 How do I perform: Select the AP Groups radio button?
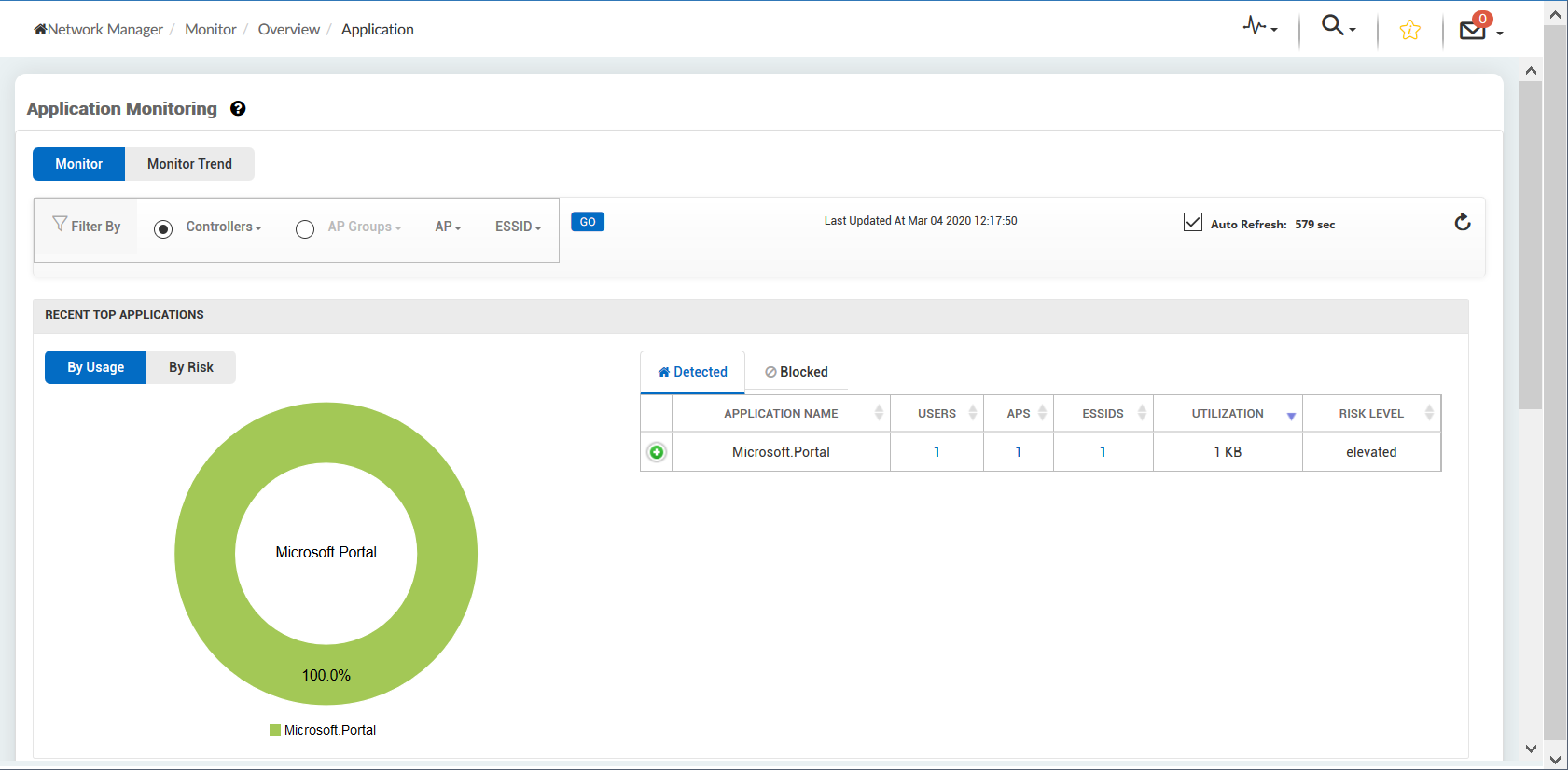click(305, 229)
